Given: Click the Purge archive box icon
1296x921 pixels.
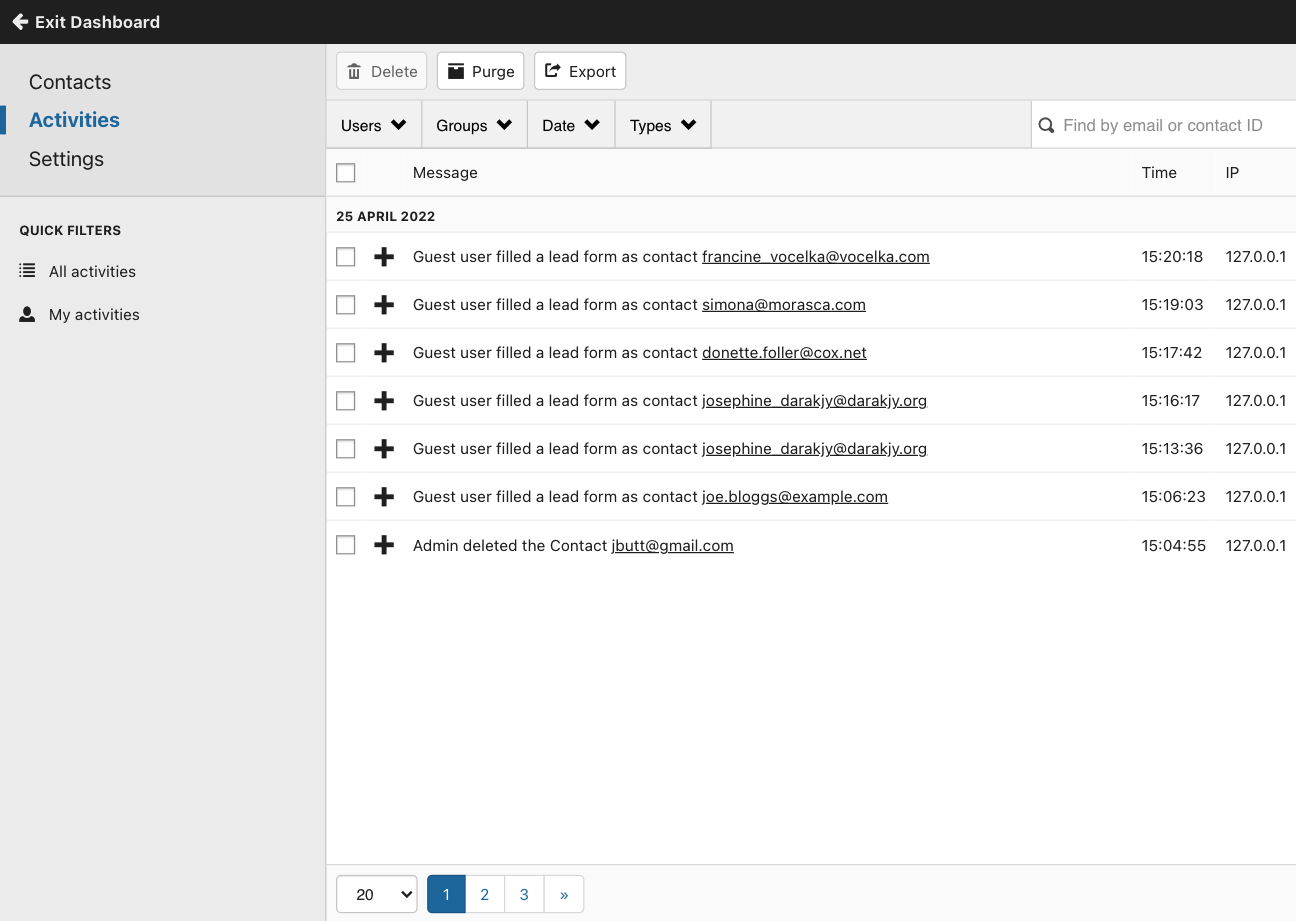Looking at the screenshot, I should click(456, 72).
